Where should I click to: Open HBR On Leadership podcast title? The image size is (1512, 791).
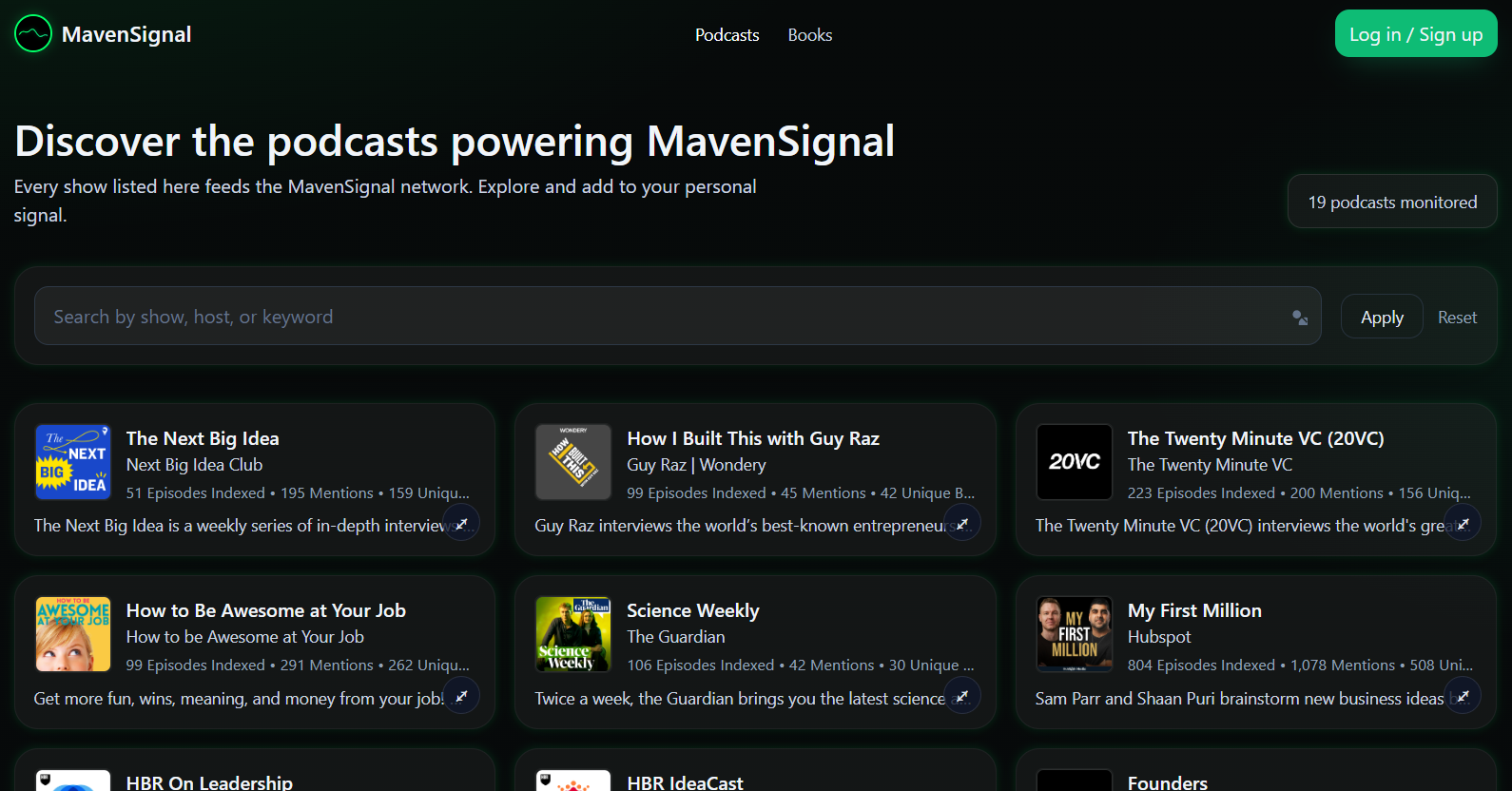point(209,781)
